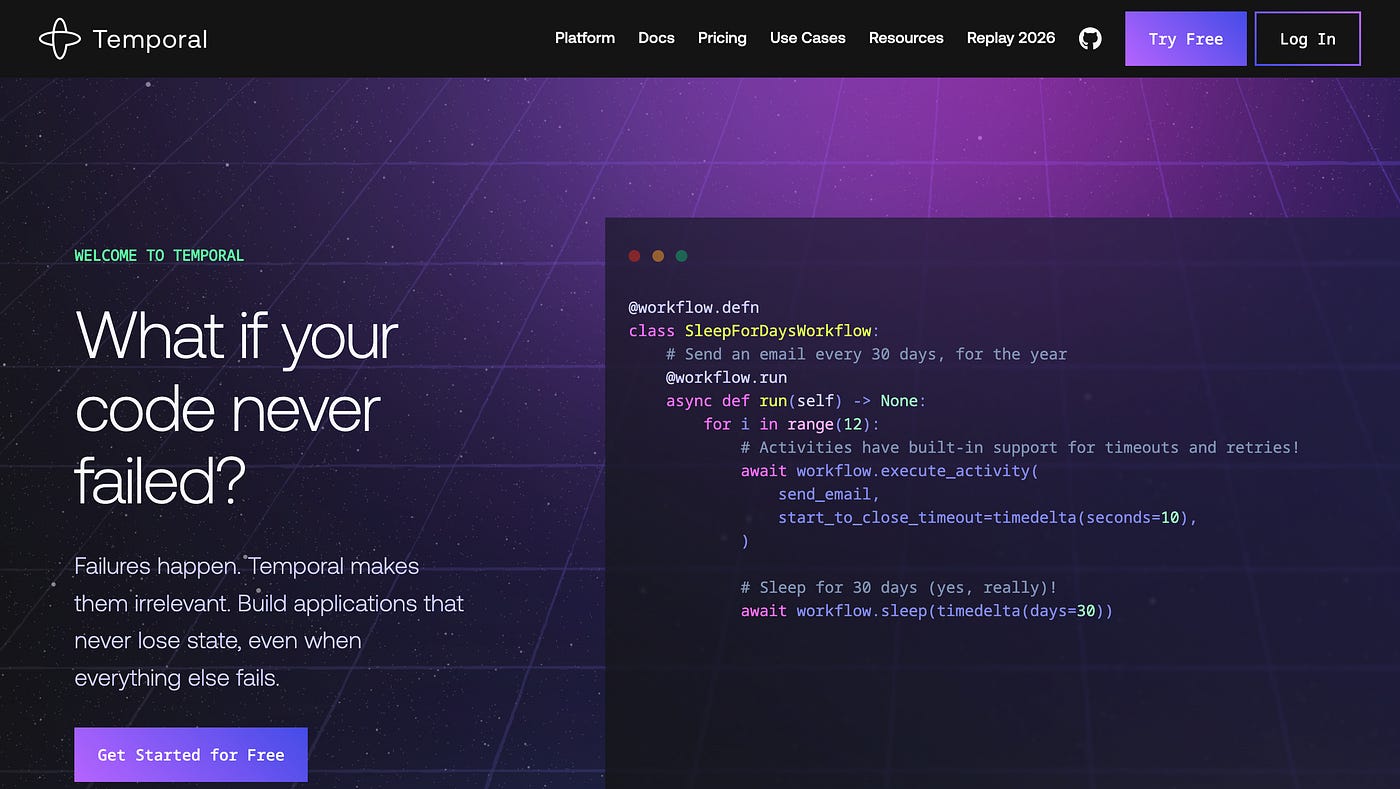
Task: Click the 'await workflow.sleep' line
Action: point(927,610)
